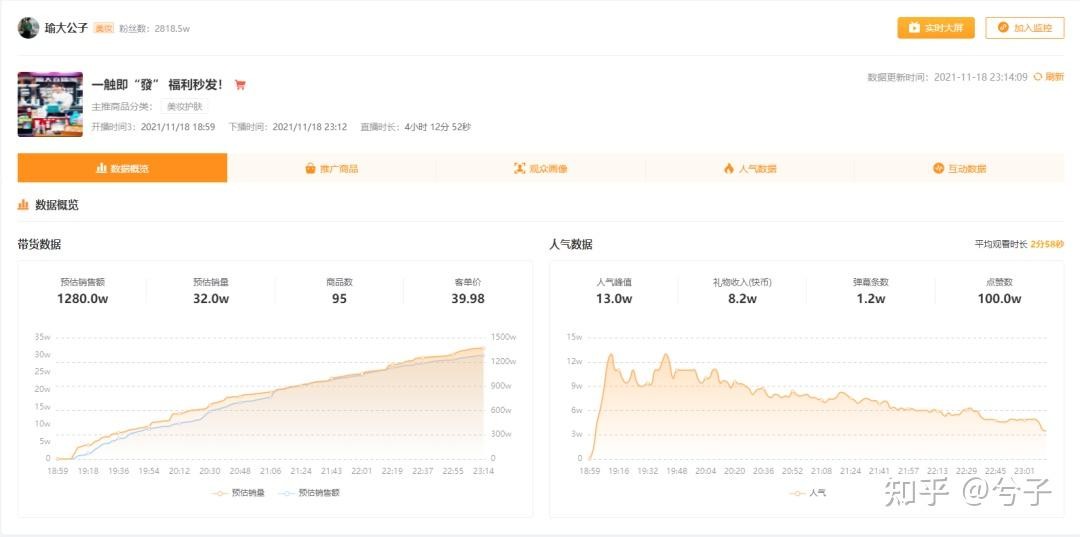Image resolution: width=1080 pixels, height=537 pixels.
Task: Select the product count value 95
Action: click(340, 299)
